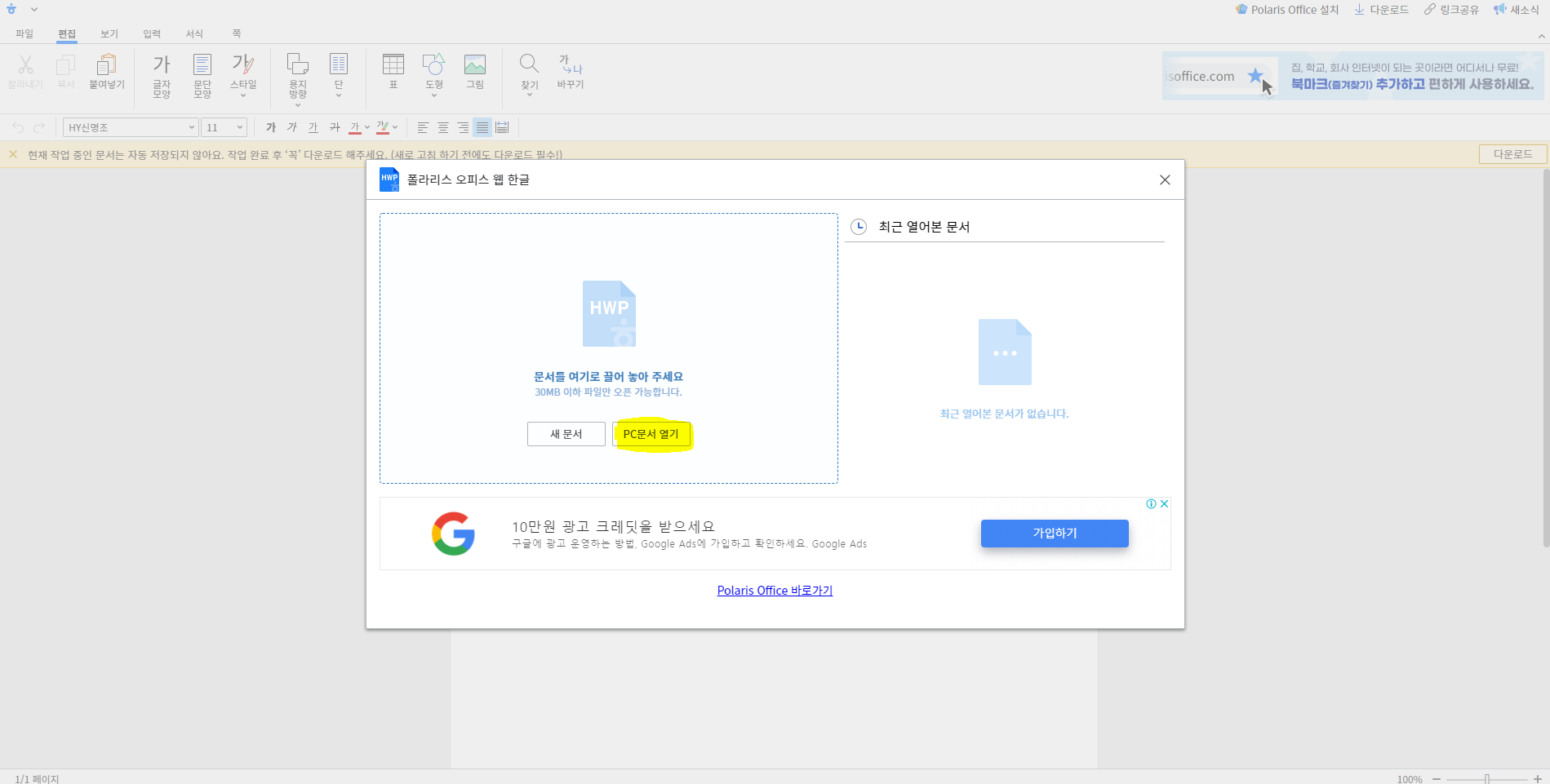The width and height of the screenshot is (1550, 784).
Task: Expand the 도형 shapes dropdown
Action: click(x=434, y=95)
